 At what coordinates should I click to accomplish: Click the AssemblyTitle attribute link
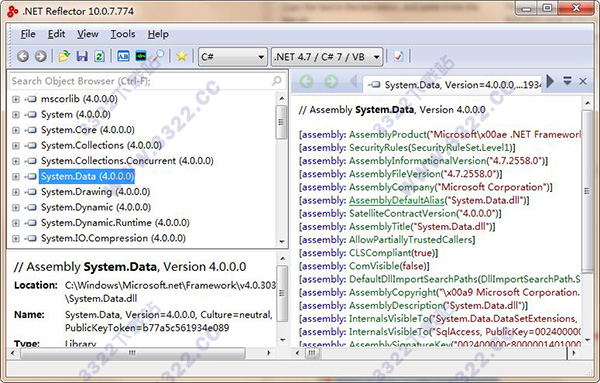coord(379,227)
